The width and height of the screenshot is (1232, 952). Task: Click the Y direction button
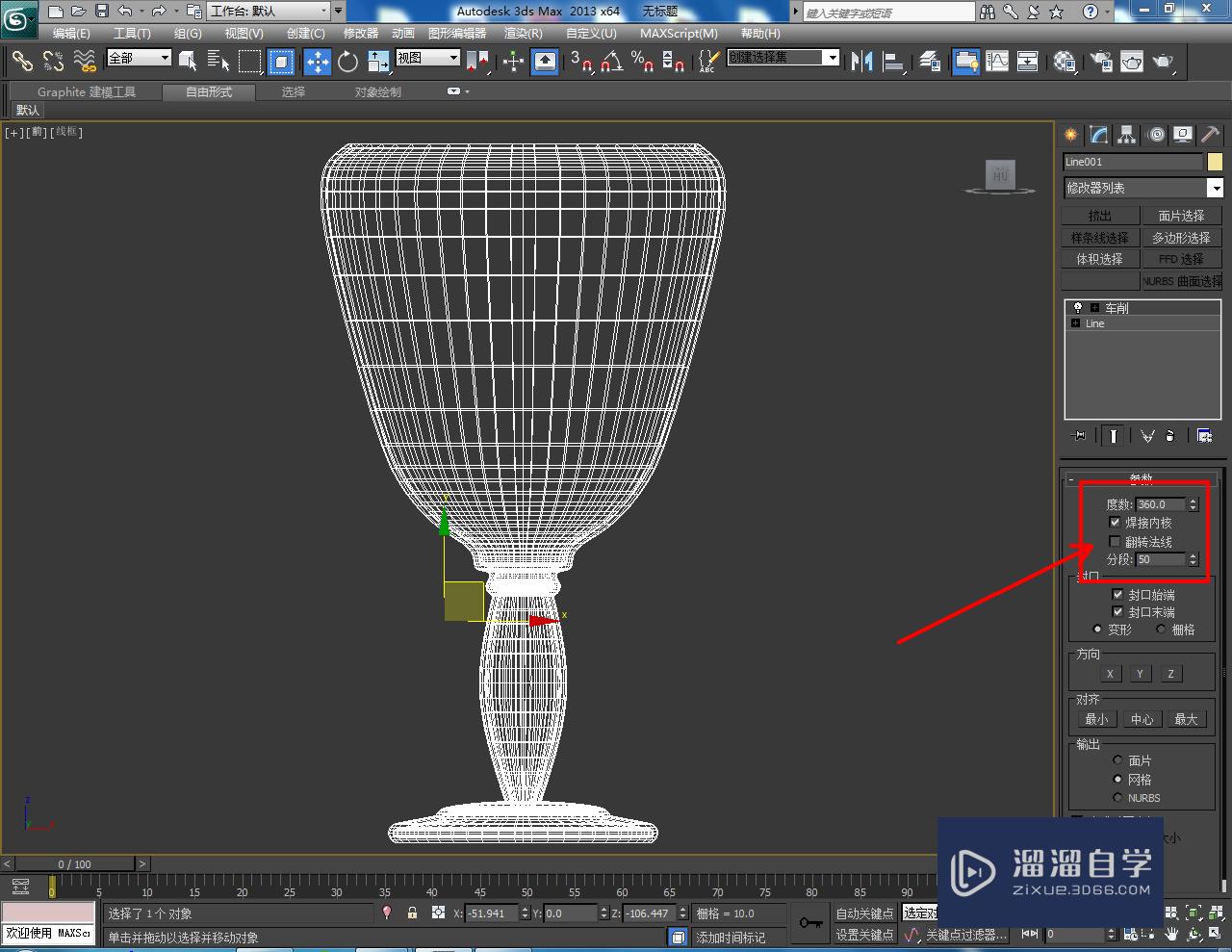pyautogui.click(x=1140, y=674)
